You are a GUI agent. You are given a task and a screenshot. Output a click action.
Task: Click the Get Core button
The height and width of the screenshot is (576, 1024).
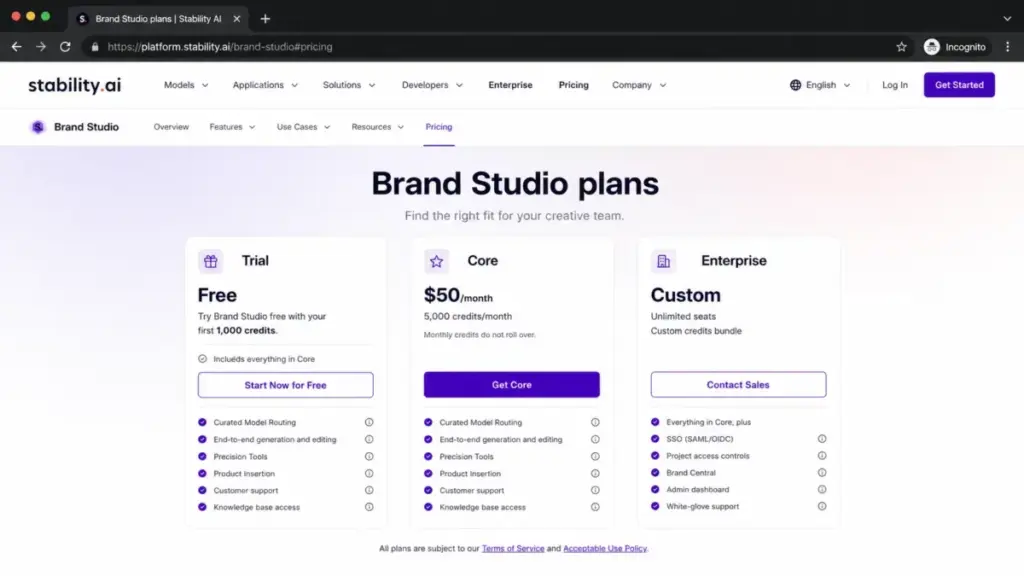tap(511, 385)
